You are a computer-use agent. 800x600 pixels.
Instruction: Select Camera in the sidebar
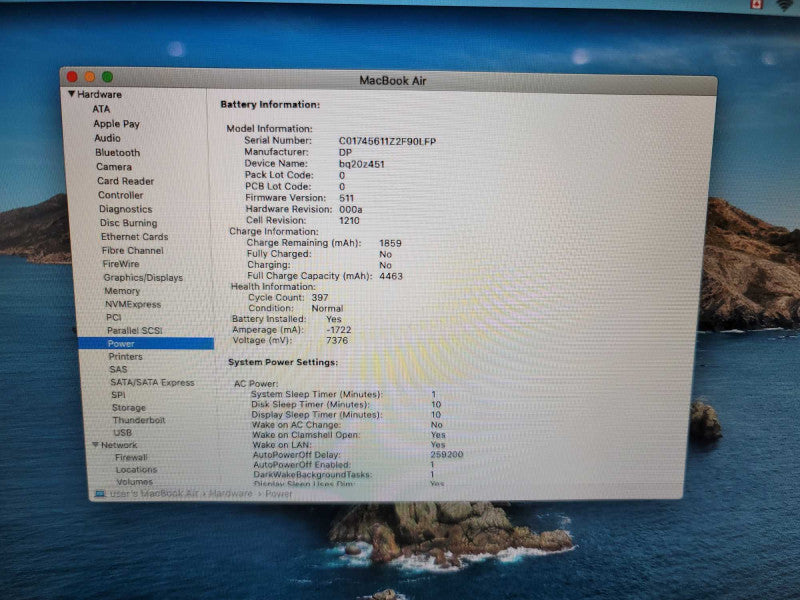point(114,166)
